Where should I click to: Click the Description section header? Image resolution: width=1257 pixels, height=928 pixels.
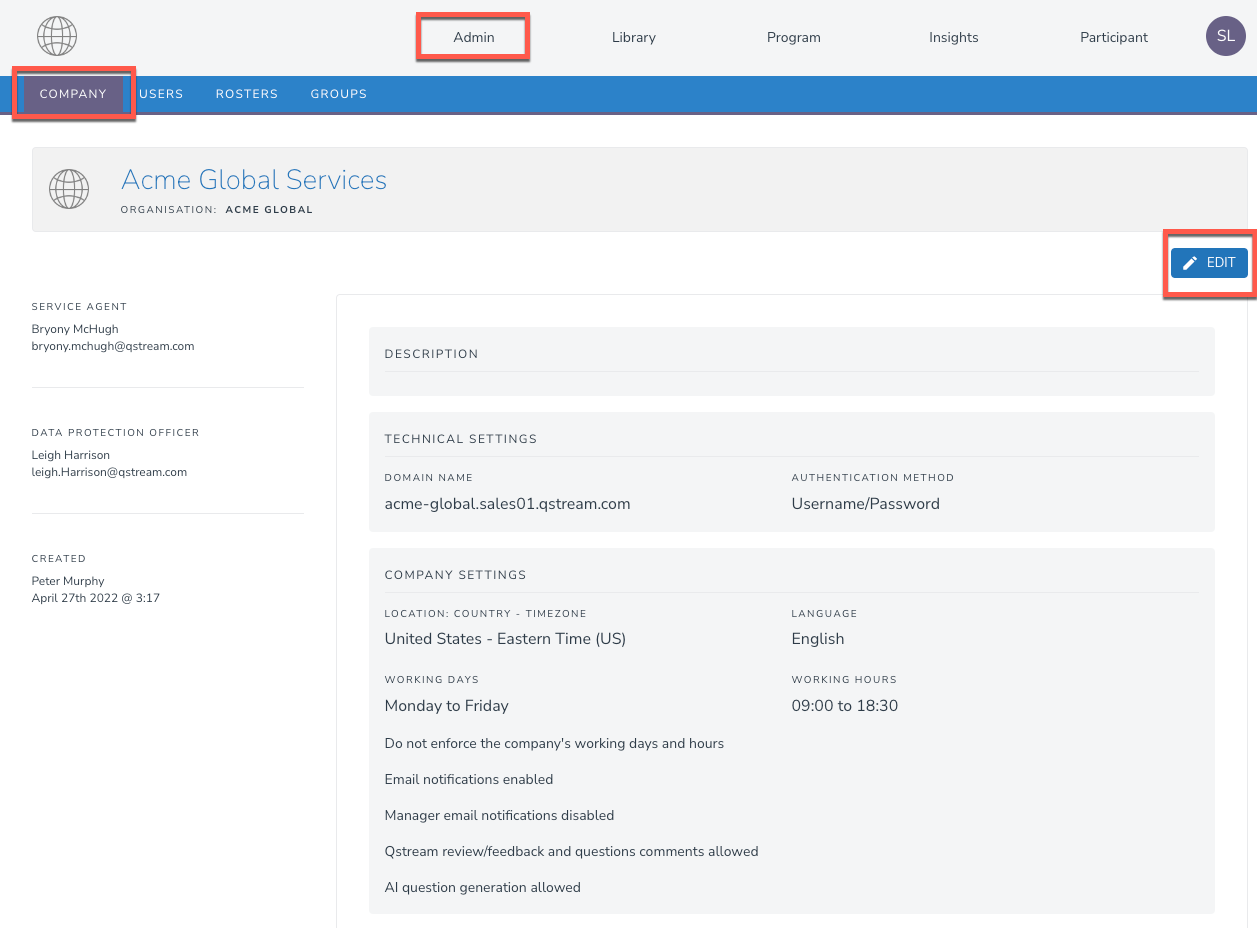(431, 354)
